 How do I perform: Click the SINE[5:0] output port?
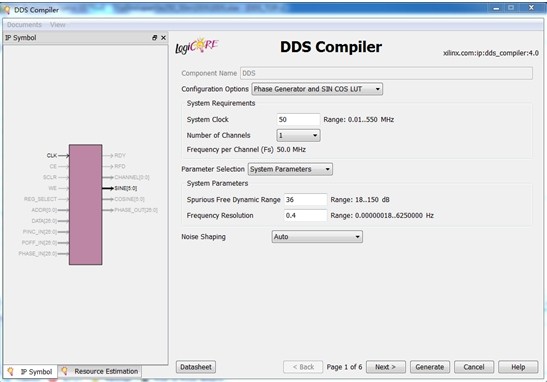(126, 188)
